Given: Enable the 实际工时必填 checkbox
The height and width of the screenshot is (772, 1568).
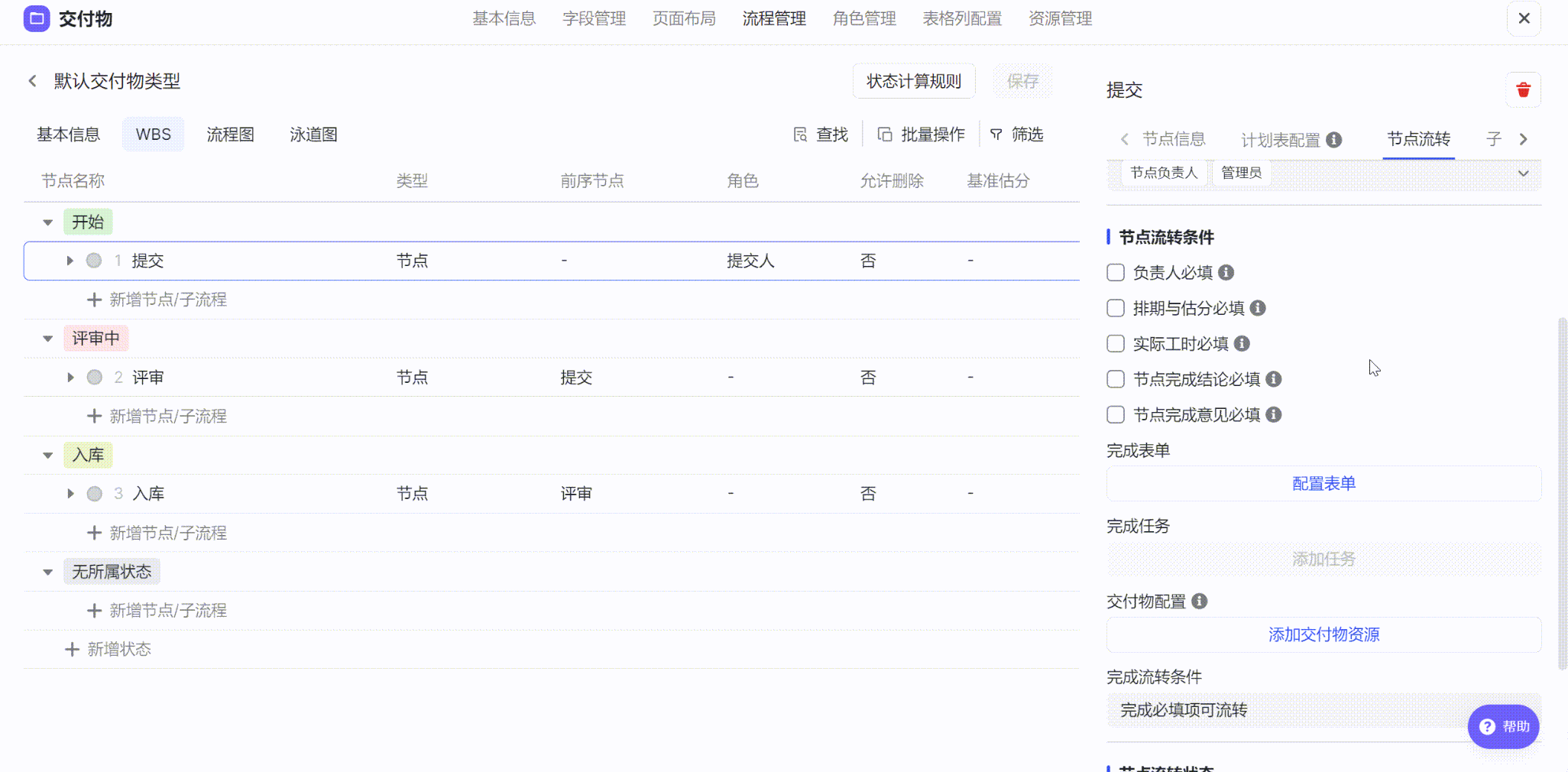Looking at the screenshot, I should click(1116, 344).
